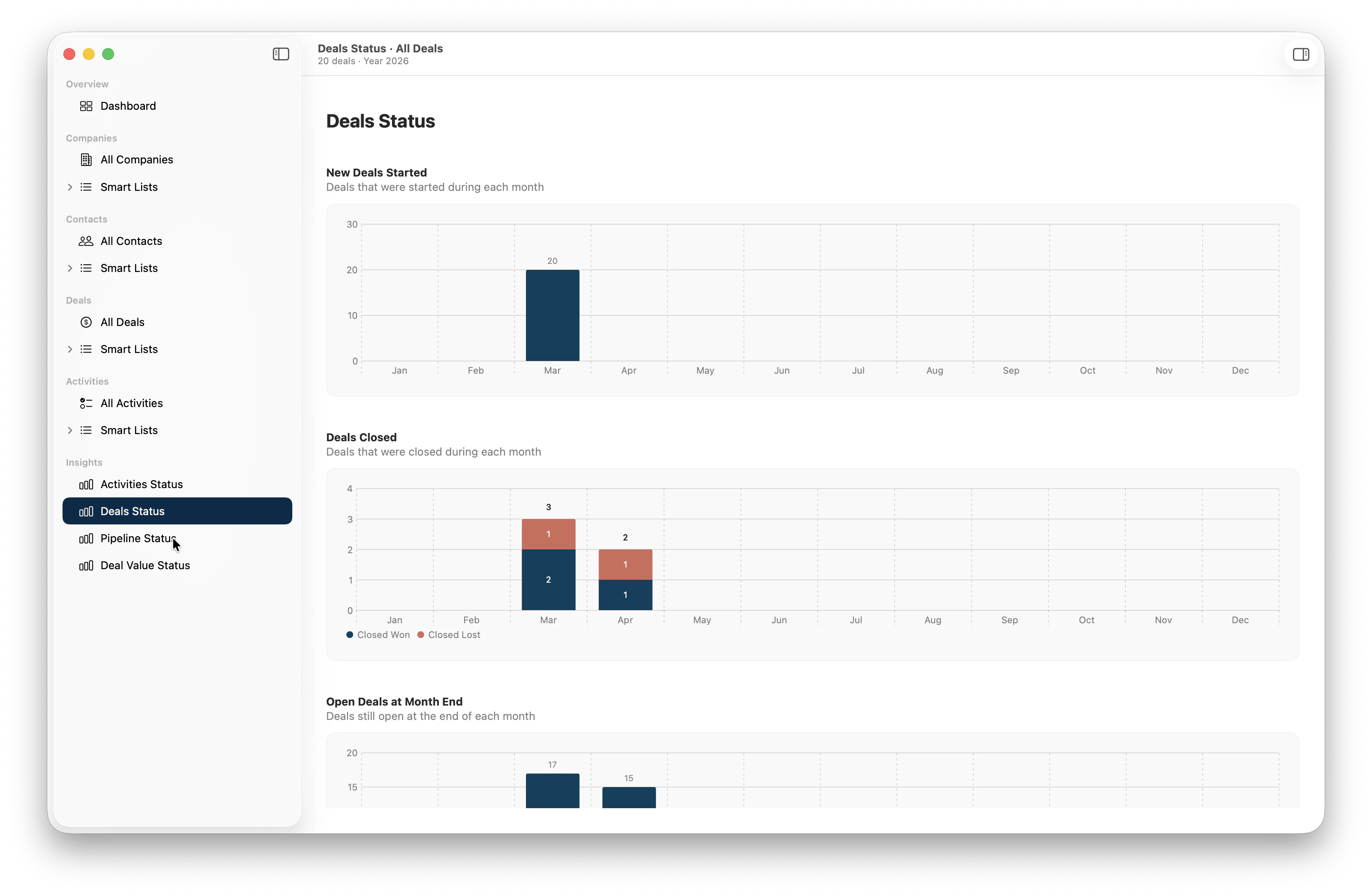
Task: Click the Activities Status bar chart icon
Action: tap(86, 485)
